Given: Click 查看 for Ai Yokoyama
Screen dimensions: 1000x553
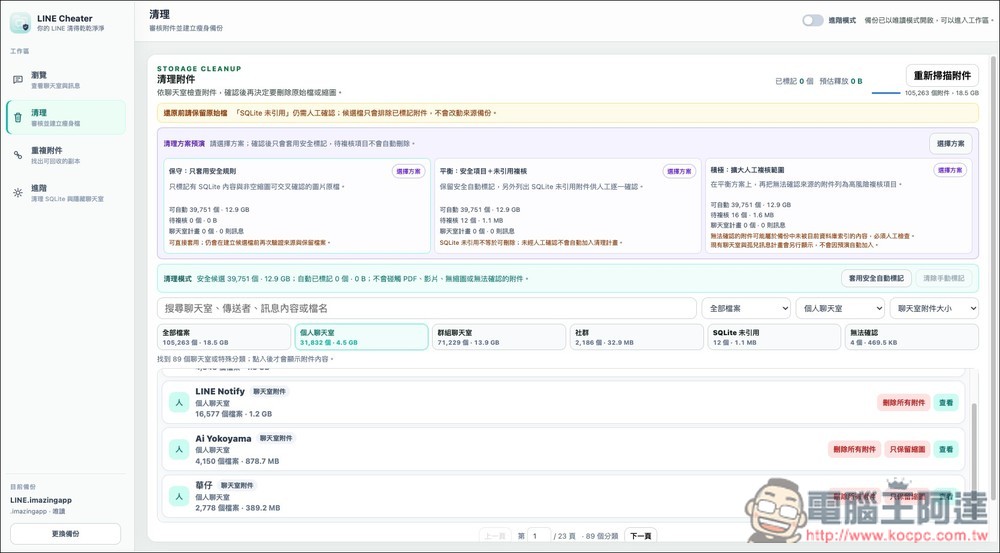Looking at the screenshot, I should tap(946, 449).
